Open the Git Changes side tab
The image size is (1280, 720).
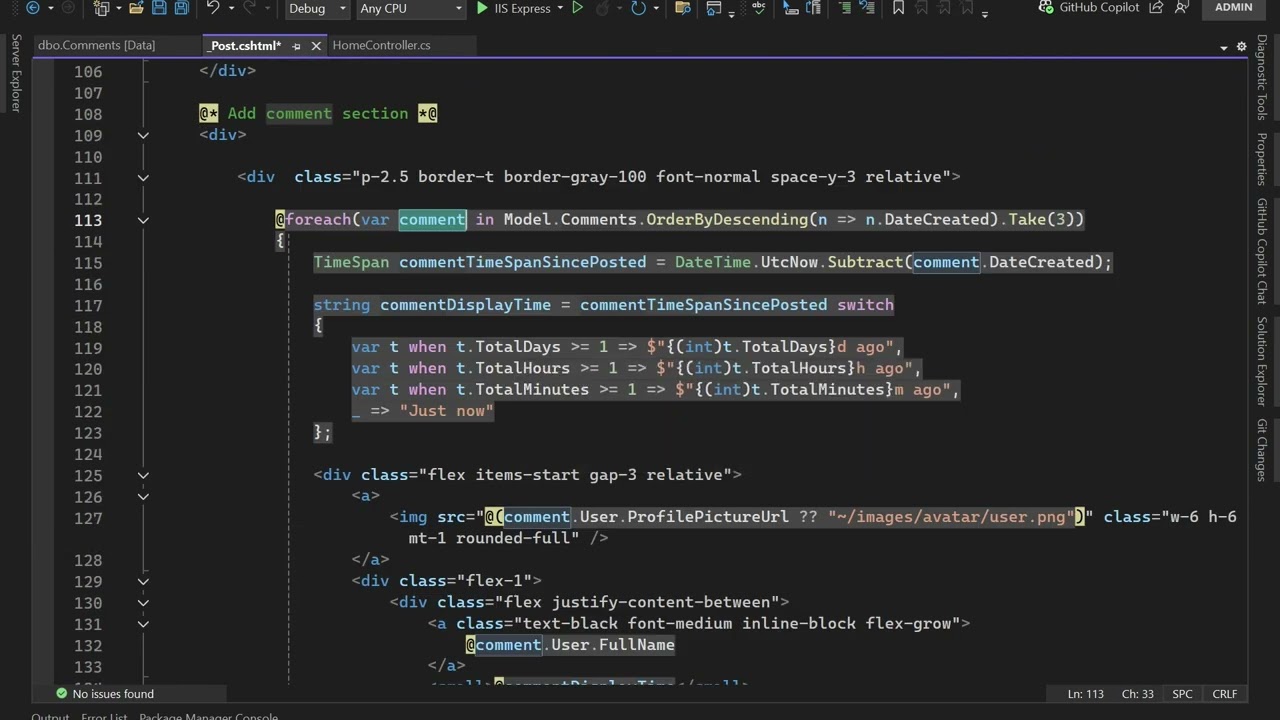tap(1262, 449)
